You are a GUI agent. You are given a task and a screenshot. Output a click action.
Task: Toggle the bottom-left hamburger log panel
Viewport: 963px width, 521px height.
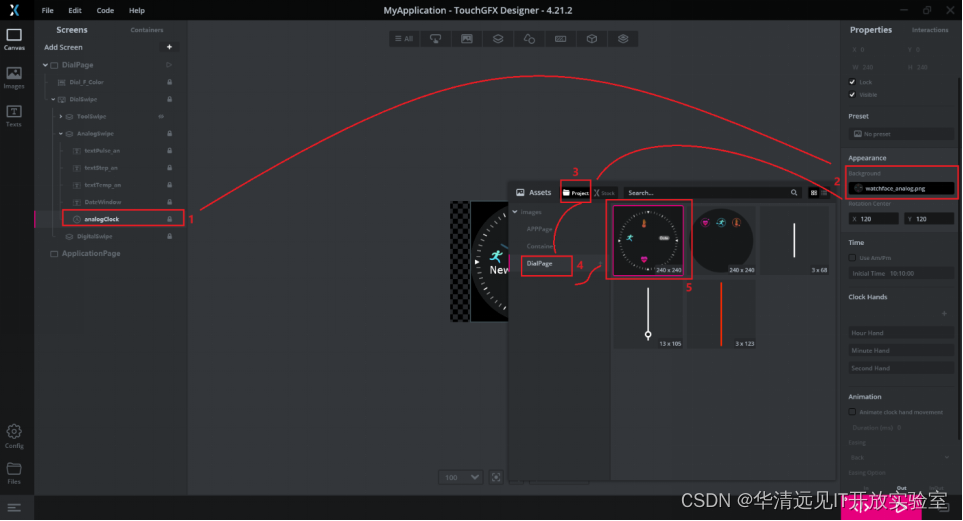[14, 507]
